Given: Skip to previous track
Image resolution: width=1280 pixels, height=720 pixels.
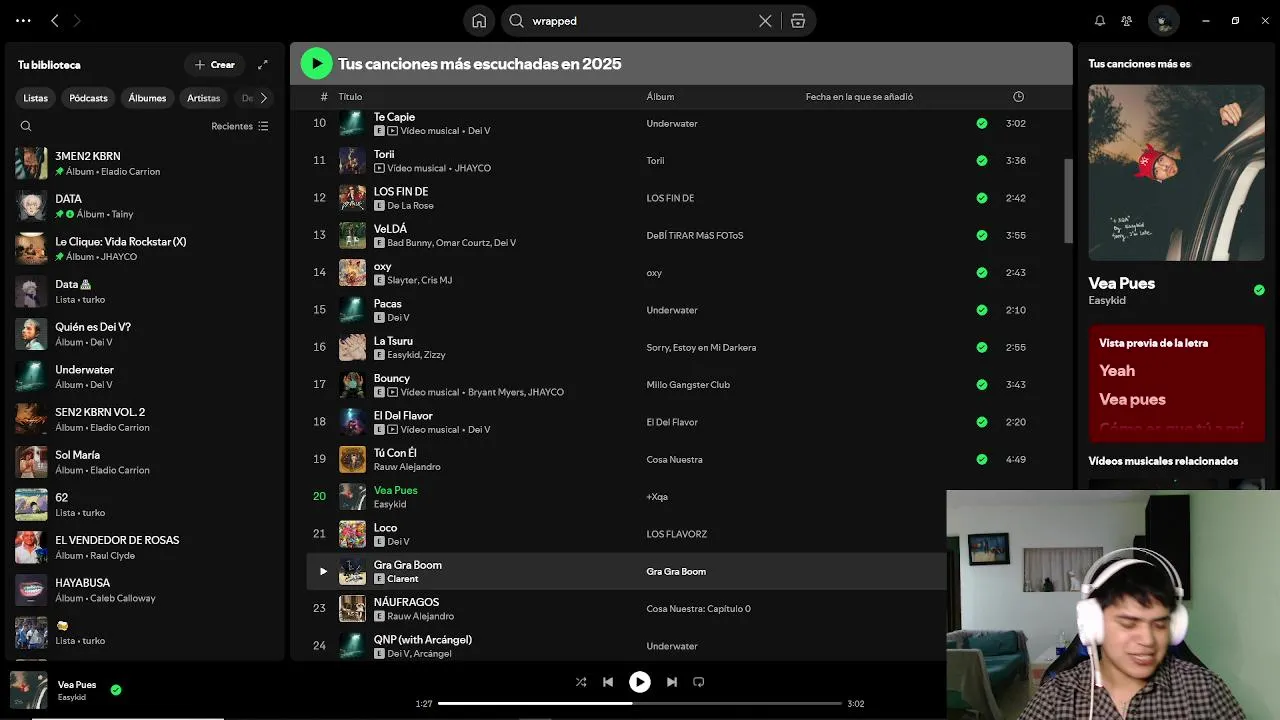Looking at the screenshot, I should coord(608,682).
